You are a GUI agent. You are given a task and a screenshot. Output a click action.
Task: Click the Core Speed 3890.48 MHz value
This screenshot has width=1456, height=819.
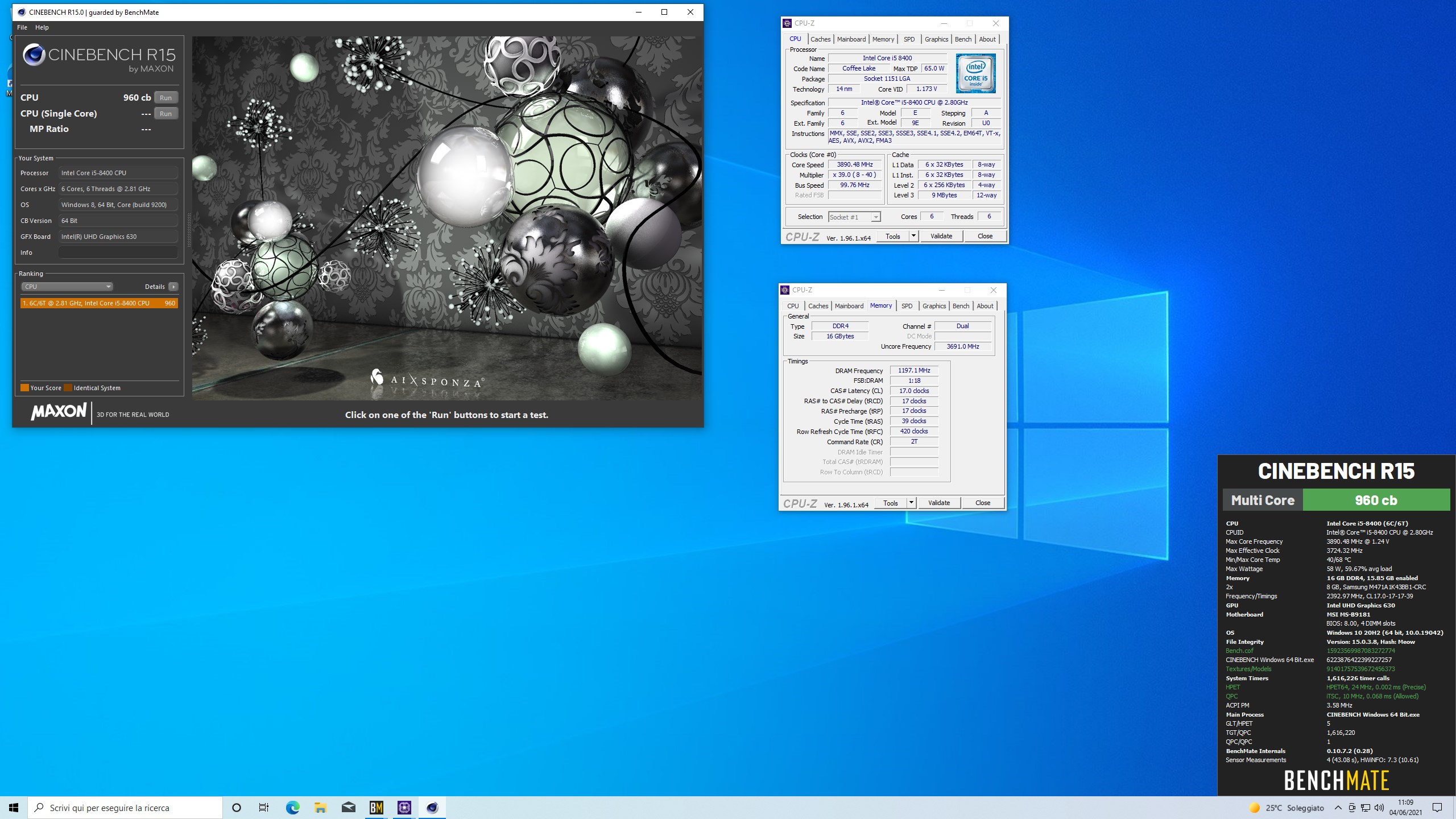pyautogui.click(x=855, y=164)
